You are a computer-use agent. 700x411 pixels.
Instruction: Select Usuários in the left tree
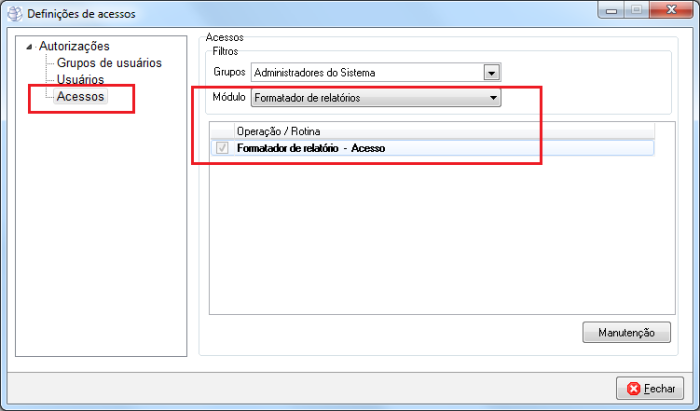tap(80, 80)
